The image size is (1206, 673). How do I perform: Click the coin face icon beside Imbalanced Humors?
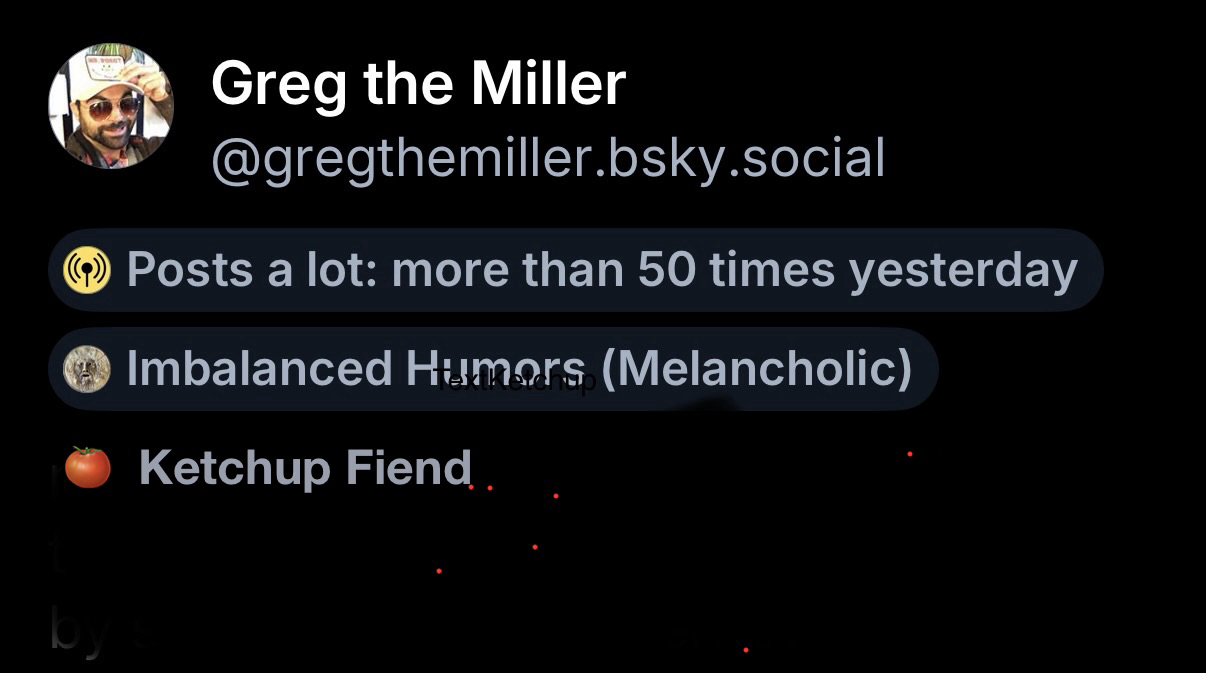pyautogui.click(x=87, y=370)
